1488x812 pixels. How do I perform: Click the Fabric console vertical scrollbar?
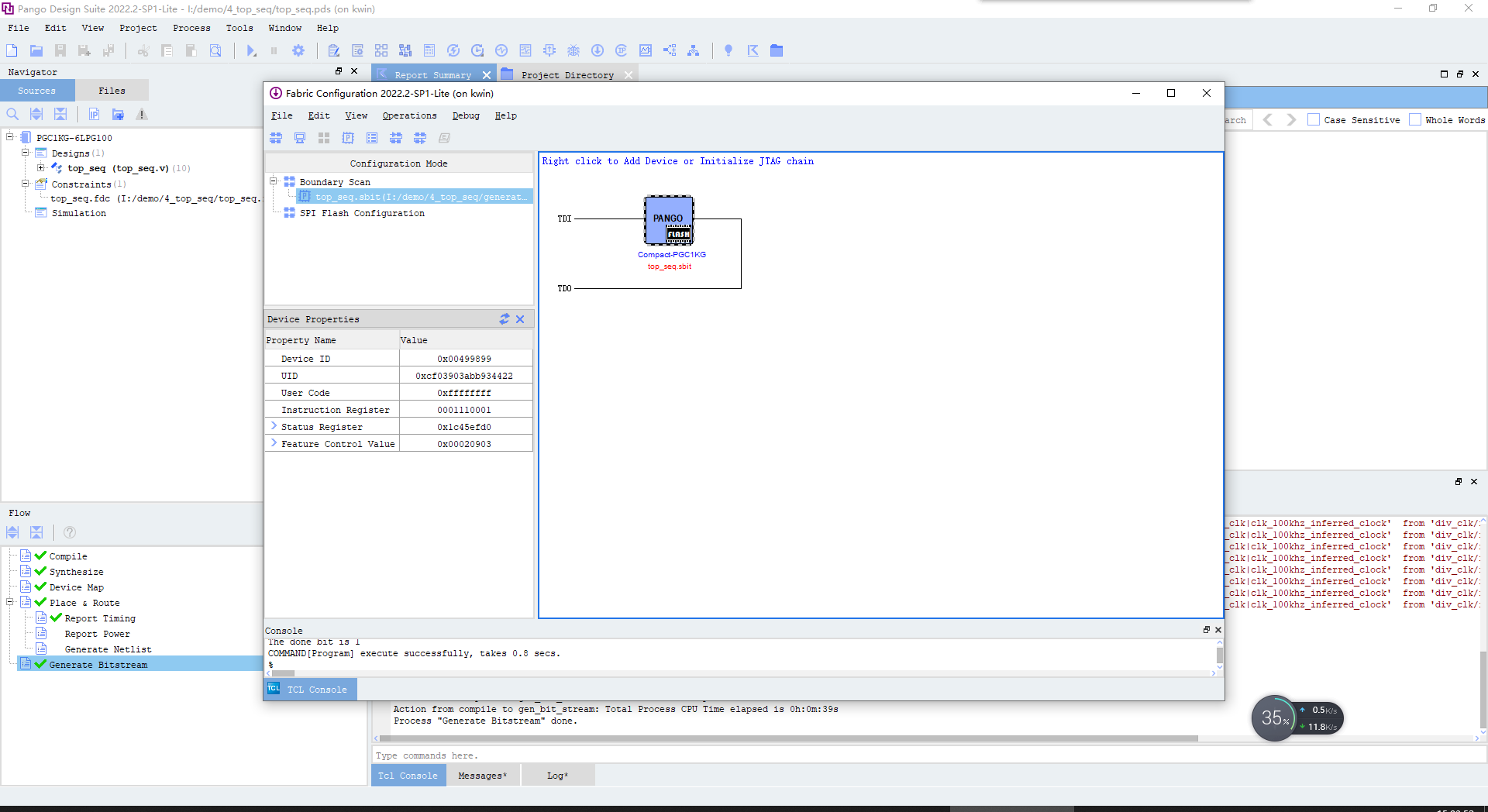click(1219, 655)
